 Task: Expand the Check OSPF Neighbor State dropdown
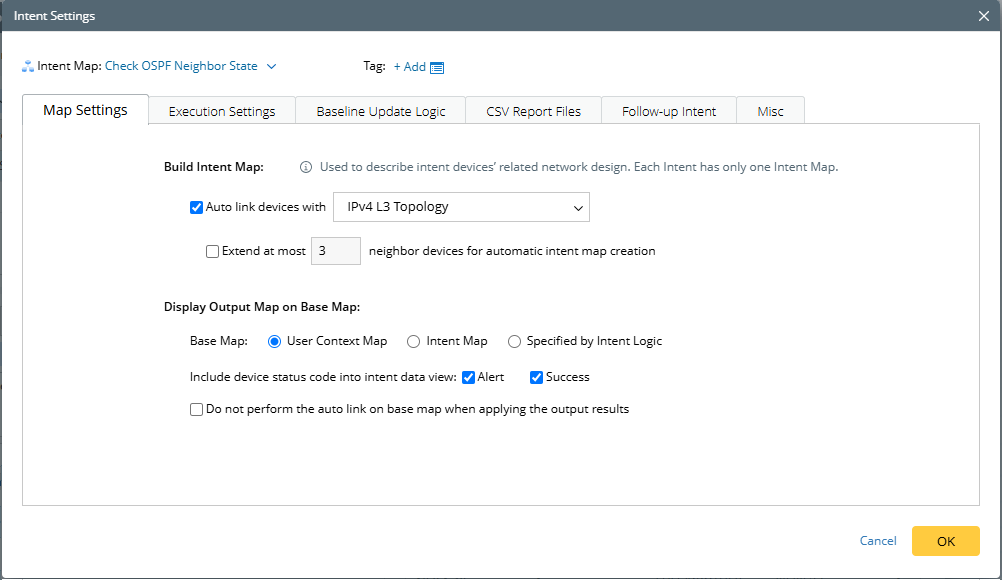click(x=271, y=67)
